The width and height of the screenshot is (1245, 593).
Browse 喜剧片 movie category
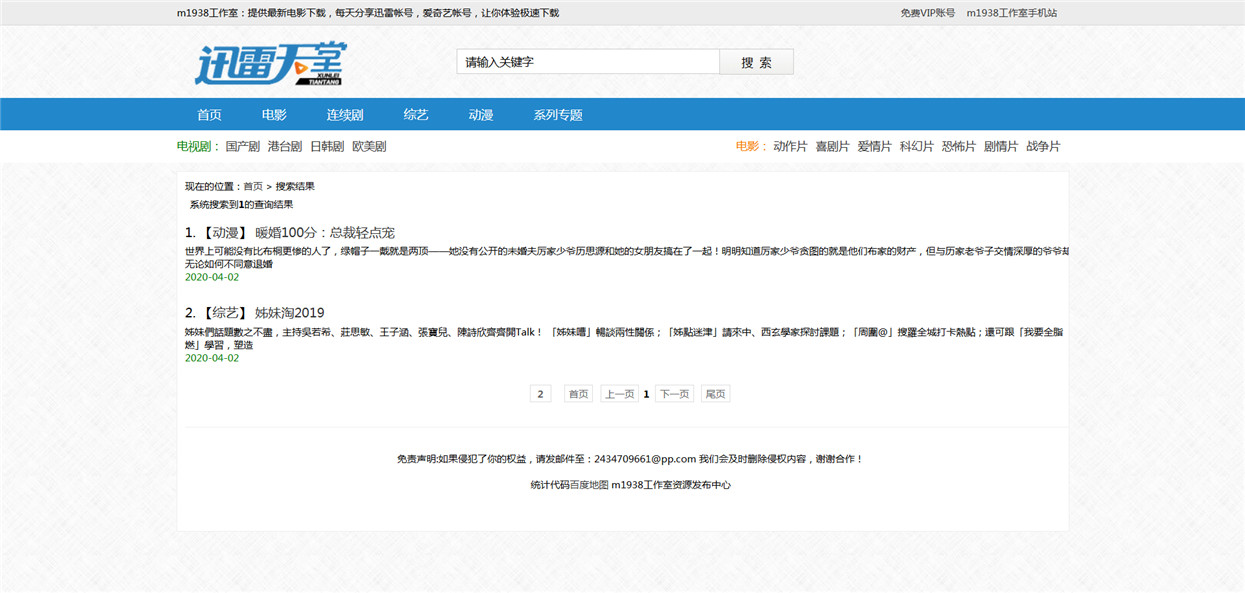[832, 146]
